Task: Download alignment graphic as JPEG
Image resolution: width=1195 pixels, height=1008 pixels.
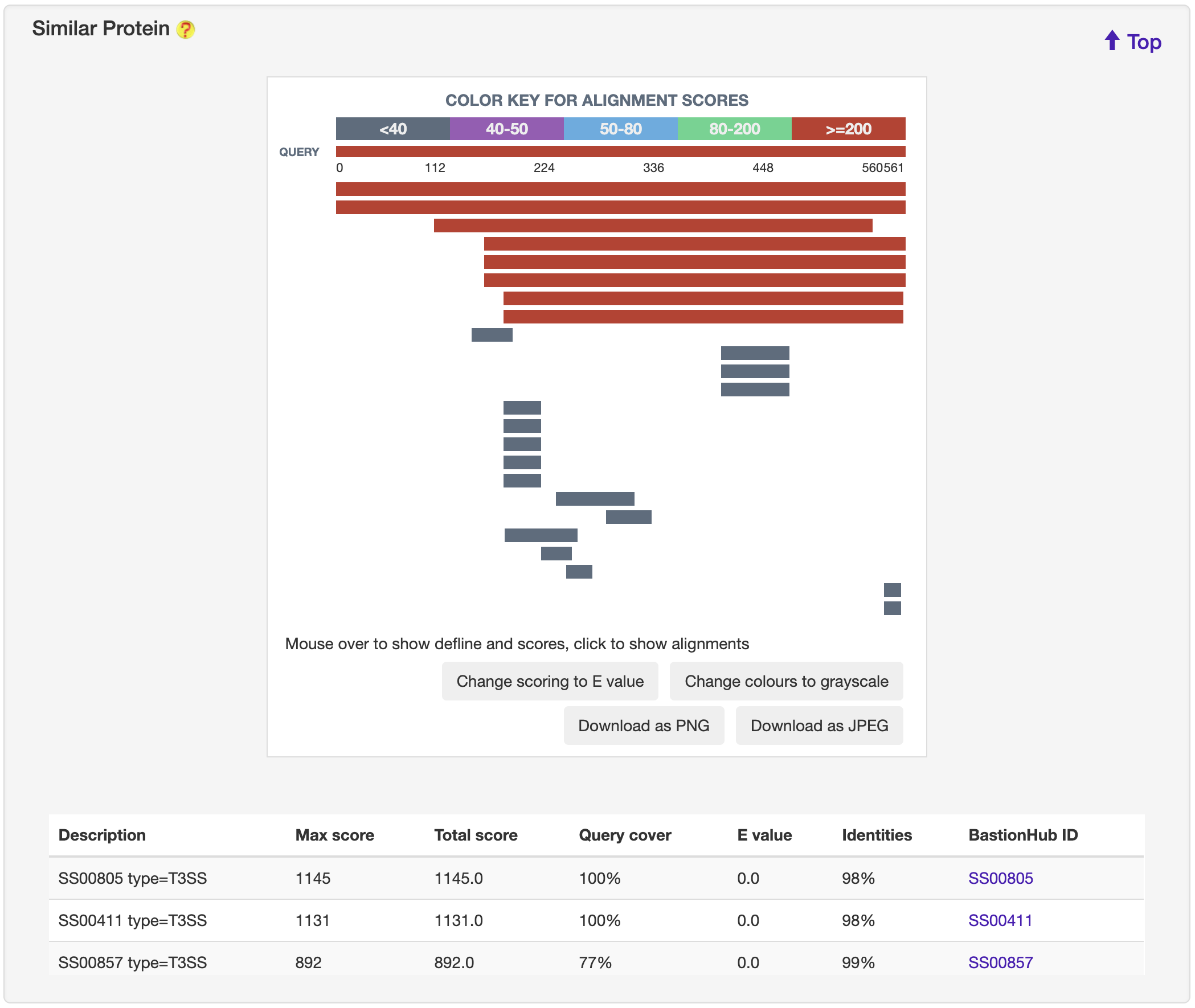Action: [x=819, y=726]
